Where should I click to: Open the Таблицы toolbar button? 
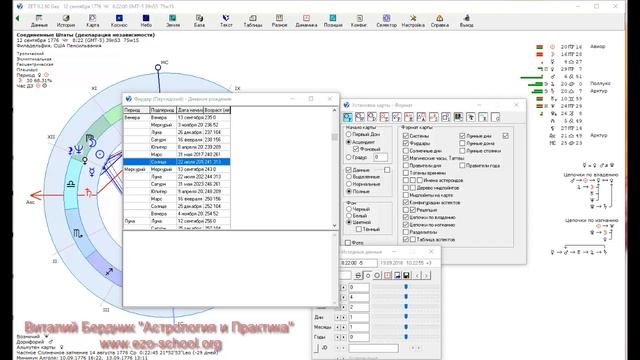253,21
